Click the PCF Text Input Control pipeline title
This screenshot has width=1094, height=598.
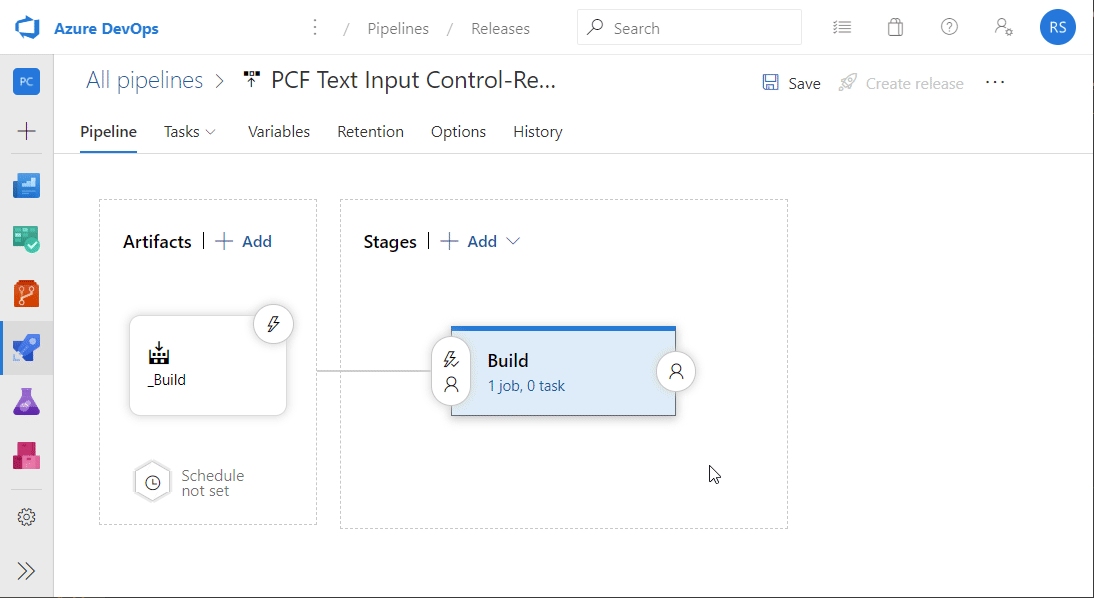413,80
